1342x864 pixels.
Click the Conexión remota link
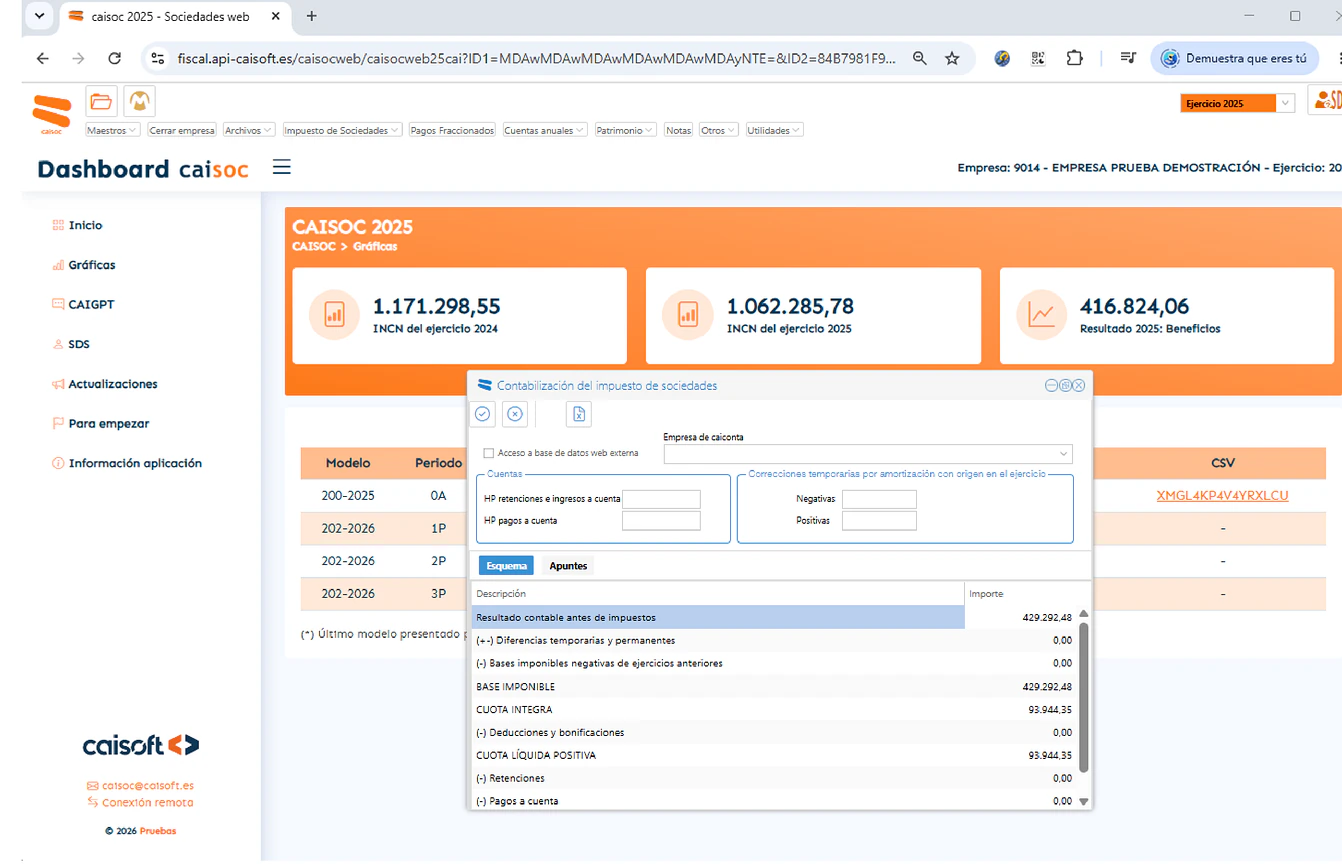coord(140,803)
